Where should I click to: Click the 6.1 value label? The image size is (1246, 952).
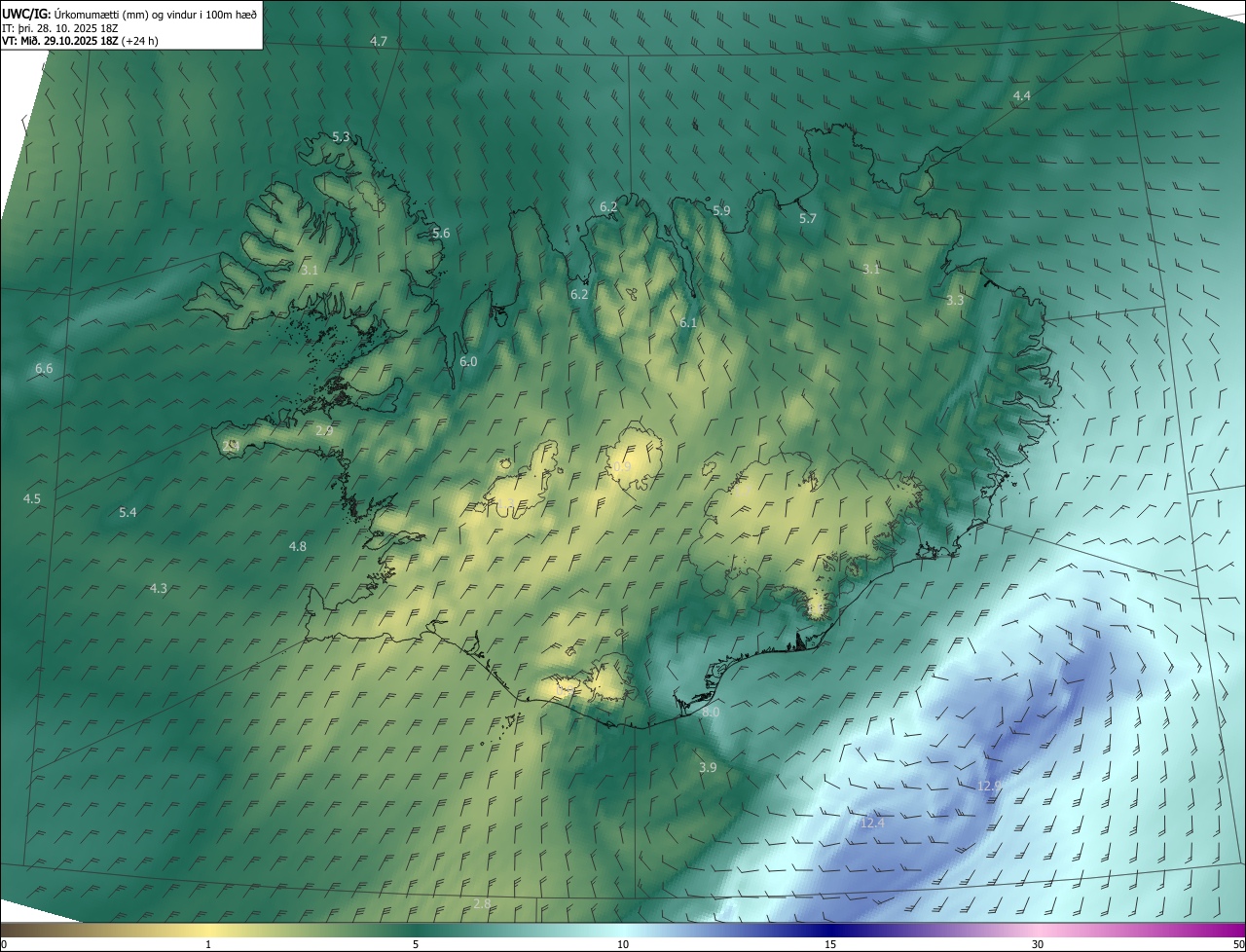click(x=688, y=322)
